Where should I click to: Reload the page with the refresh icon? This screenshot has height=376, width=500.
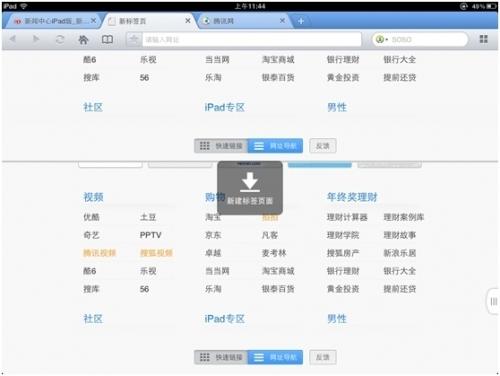click(x=60, y=40)
